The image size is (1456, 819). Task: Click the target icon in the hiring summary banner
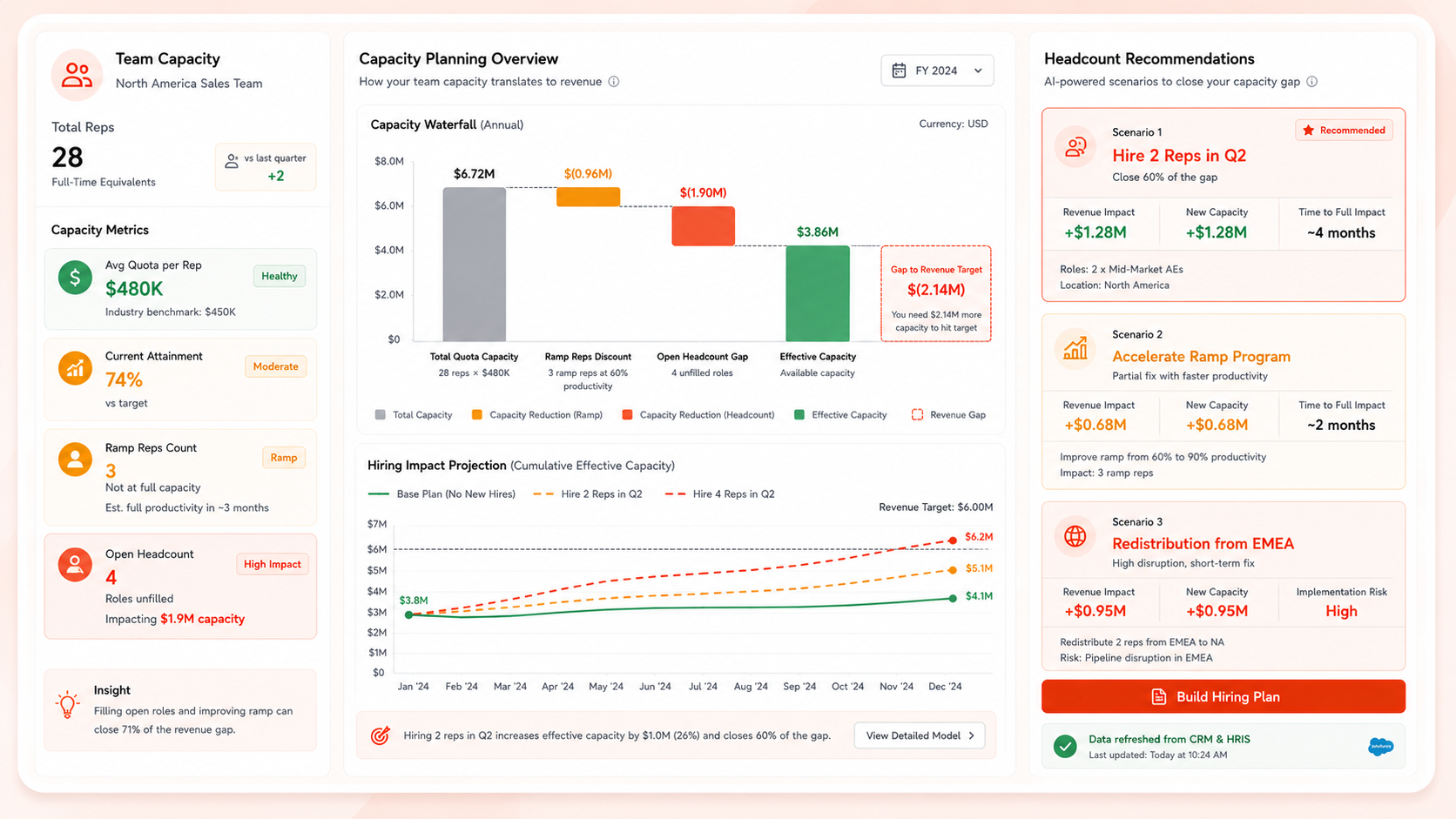380,735
